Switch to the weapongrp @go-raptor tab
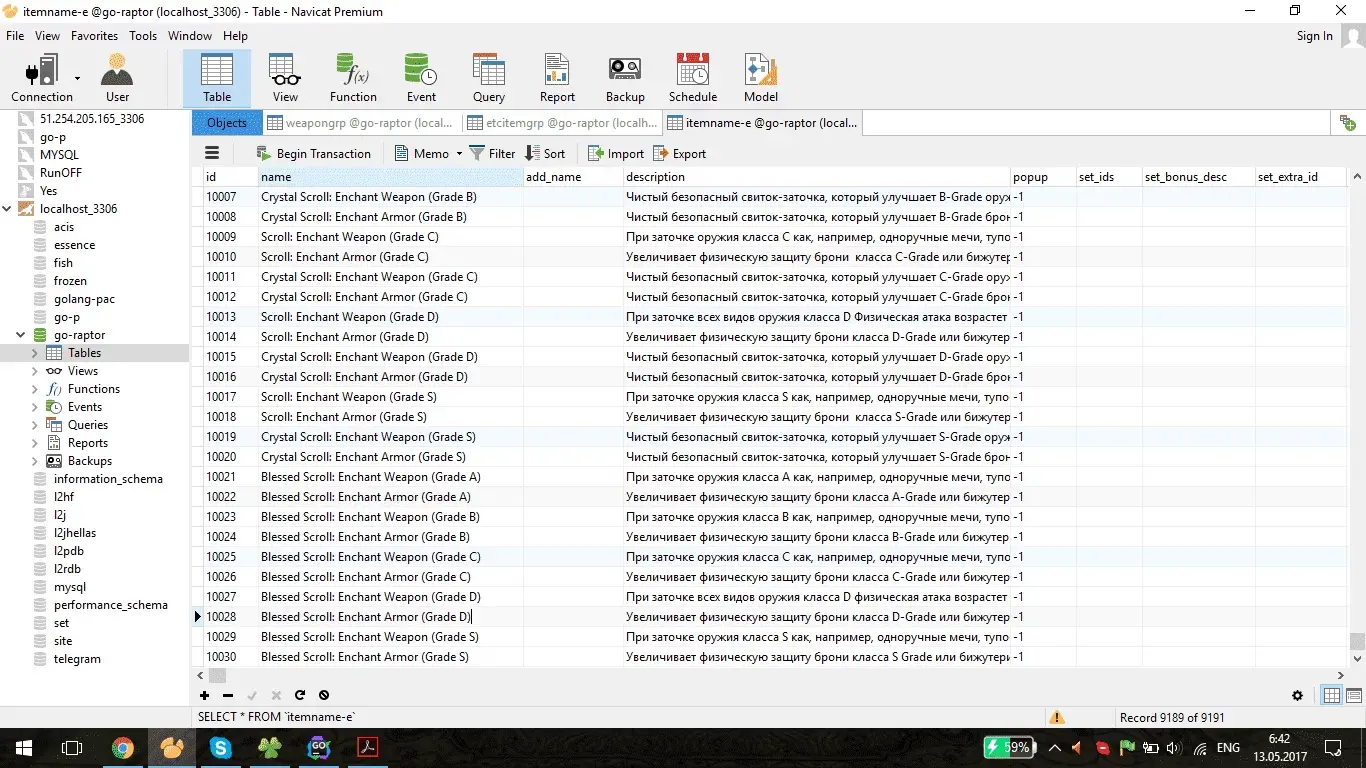The image size is (1366, 768). [x=362, y=123]
